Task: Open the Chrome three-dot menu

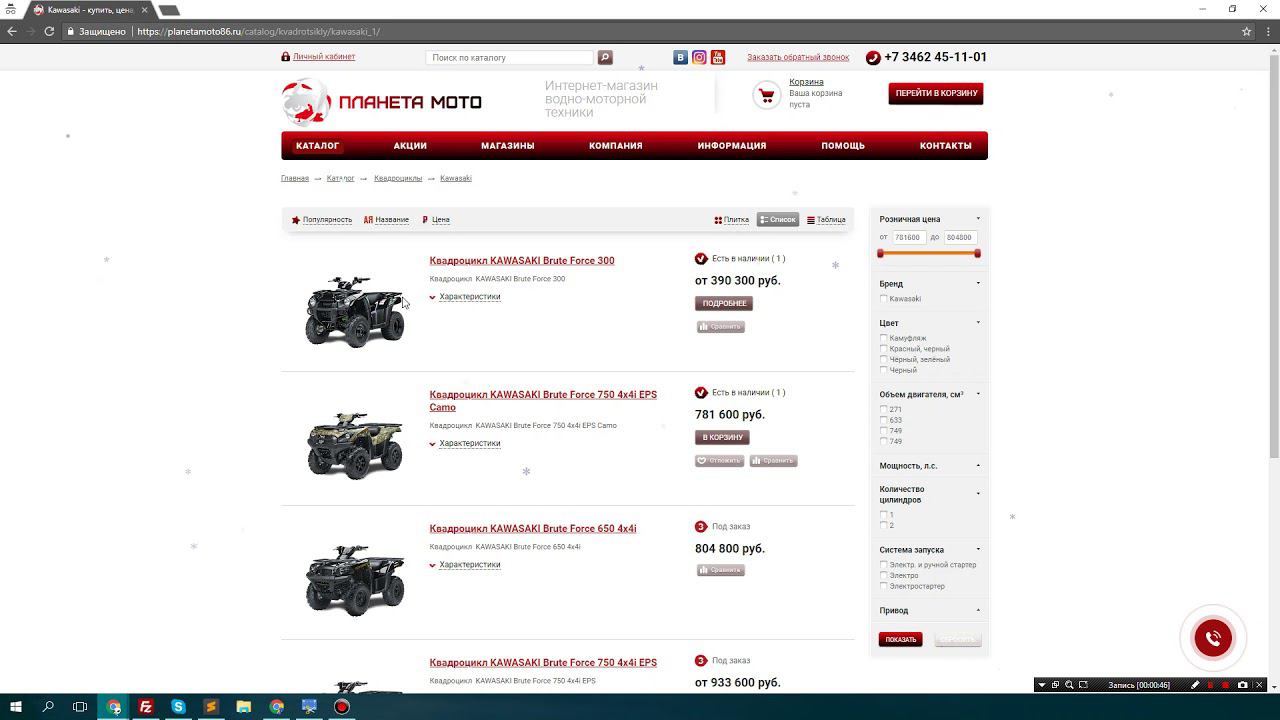Action: (1266, 31)
